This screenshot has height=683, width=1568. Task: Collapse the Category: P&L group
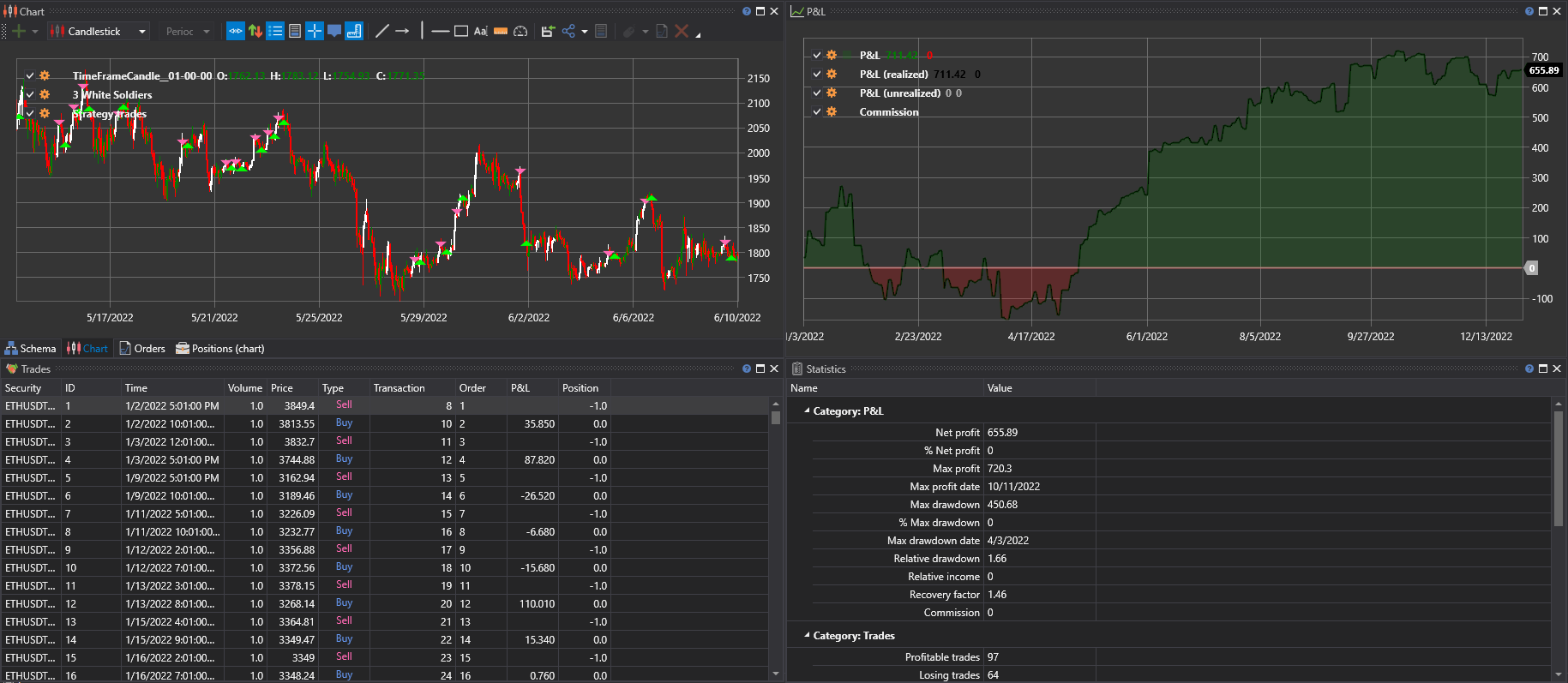point(807,411)
